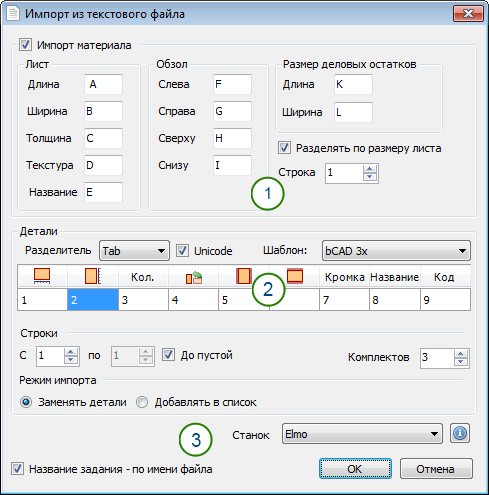Viewport: 489px width, 495px height.
Task: Click the Обзол Снизу field I
Action: click(x=232, y=165)
